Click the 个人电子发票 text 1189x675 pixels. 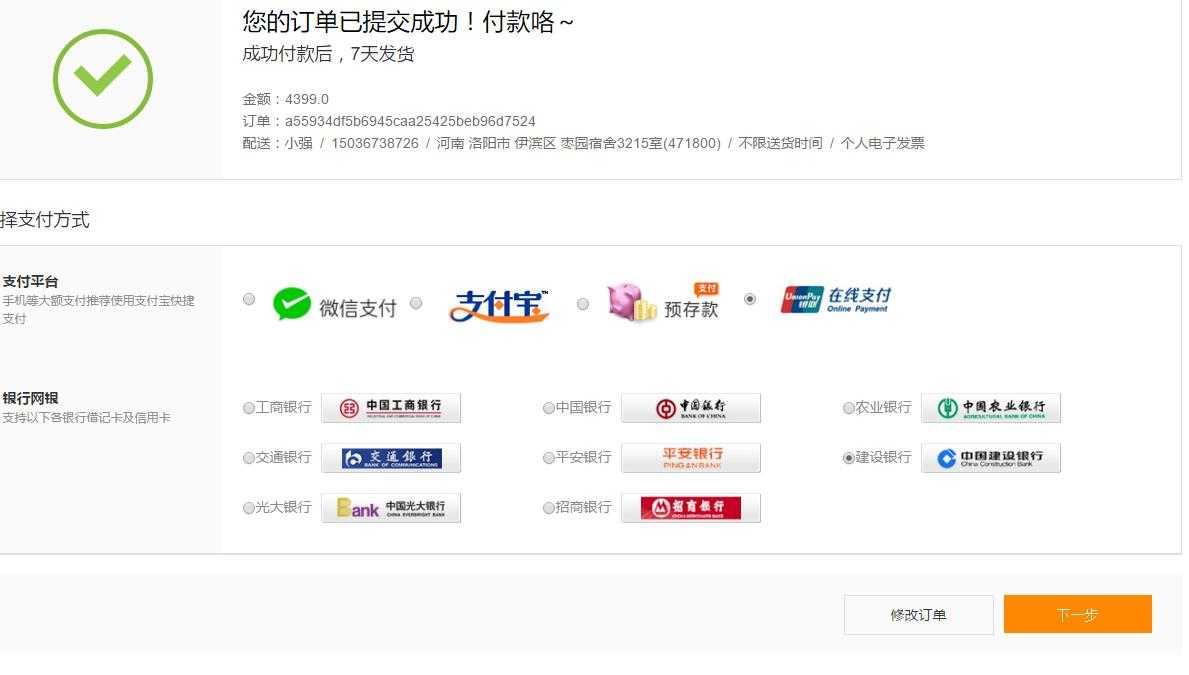pos(883,143)
